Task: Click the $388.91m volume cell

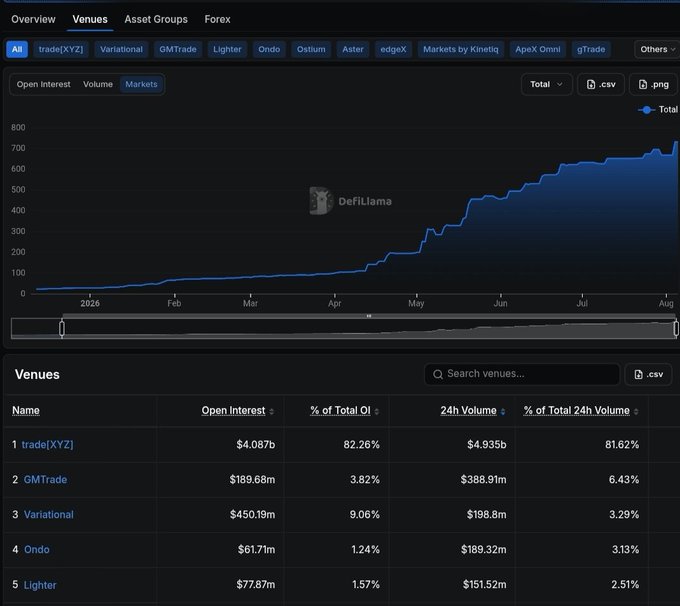Action: pos(483,480)
